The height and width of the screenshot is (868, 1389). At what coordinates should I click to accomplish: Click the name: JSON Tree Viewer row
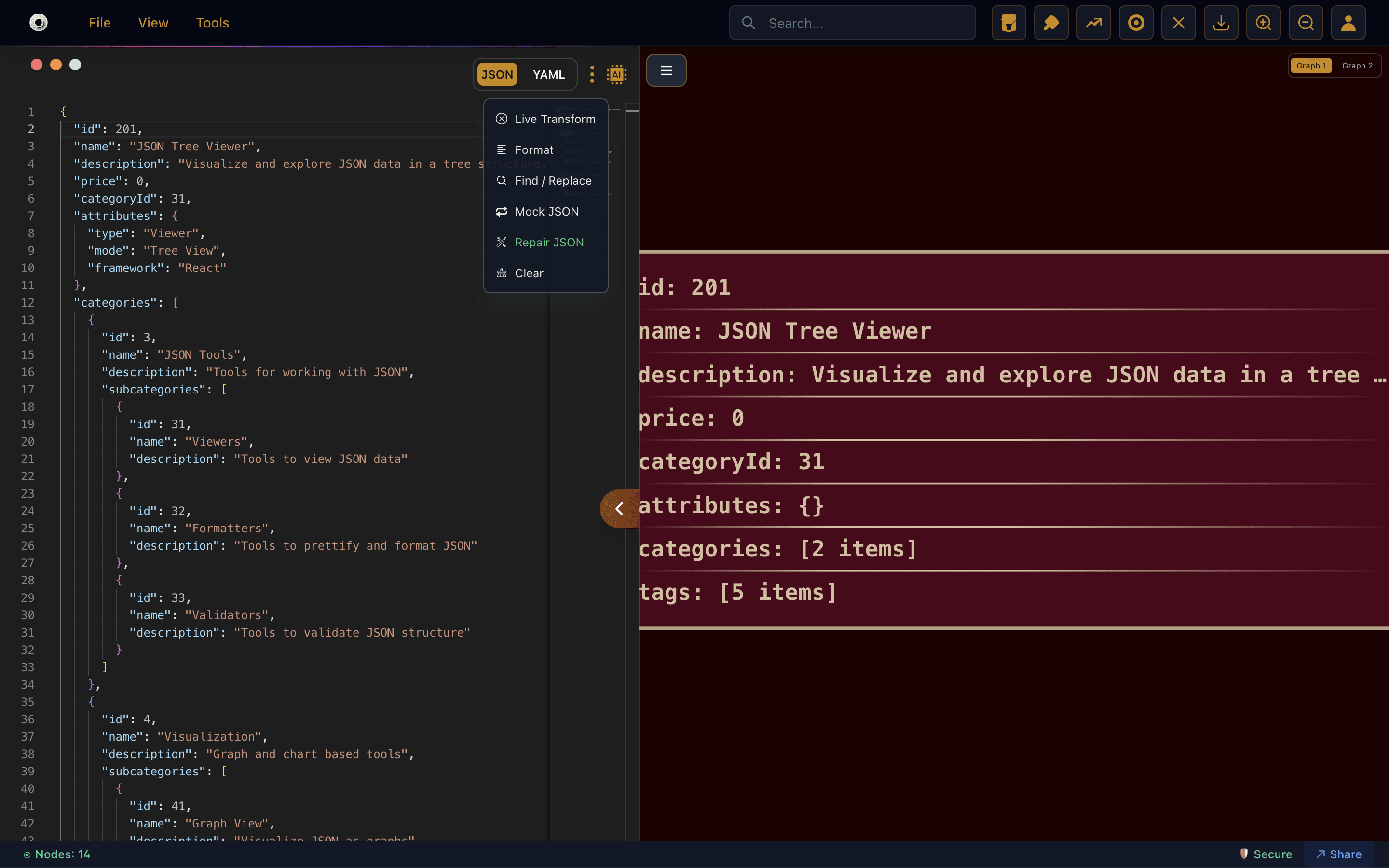(x=1014, y=331)
